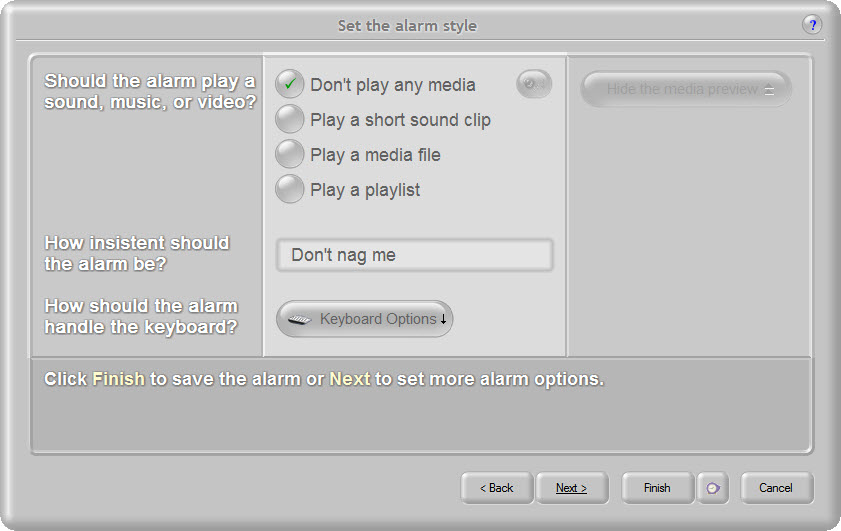Open the "Don't nag me" insistence dropdown
Screen dimensions: 841x531
tap(414, 255)
